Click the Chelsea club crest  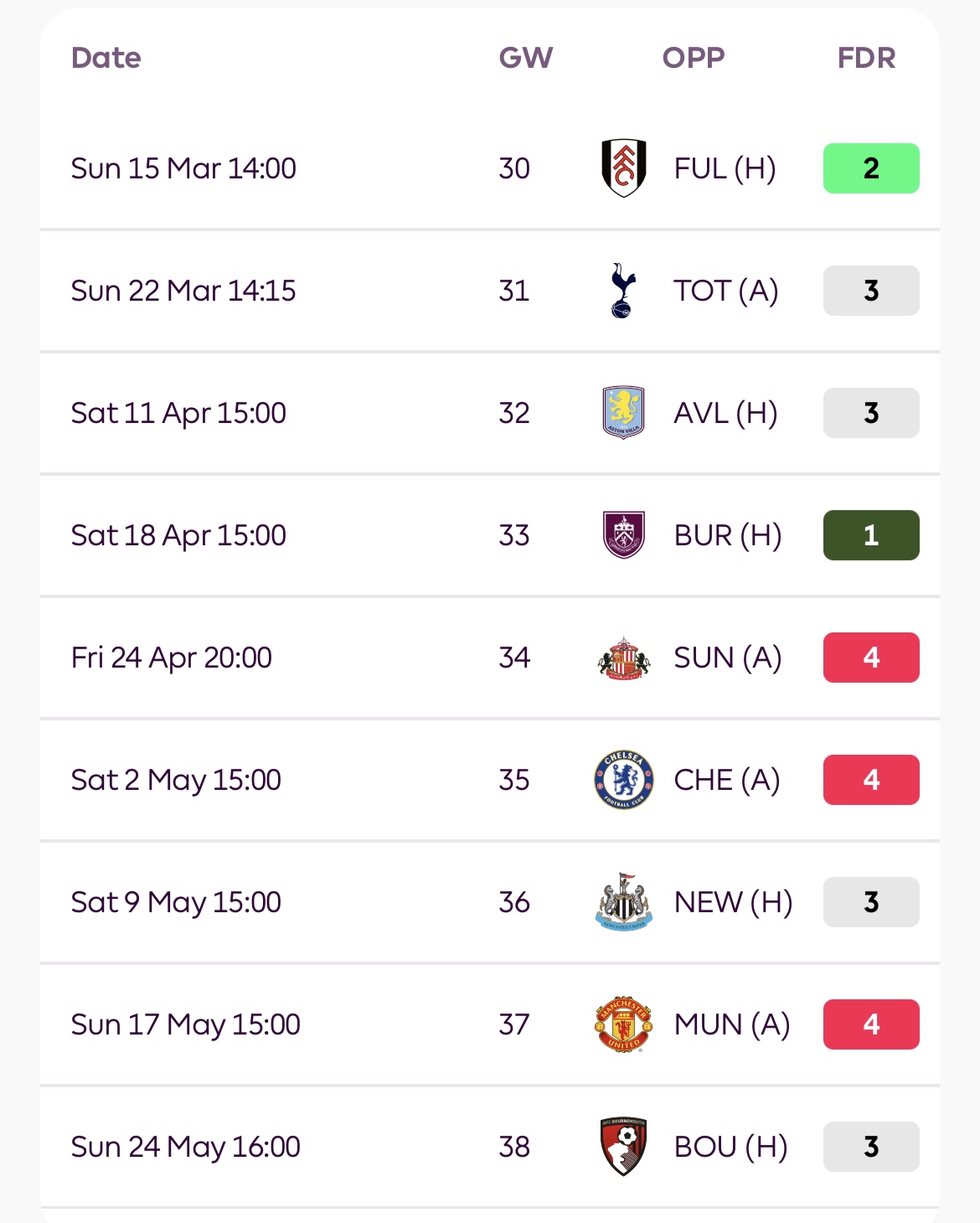[x=623, y=780]
